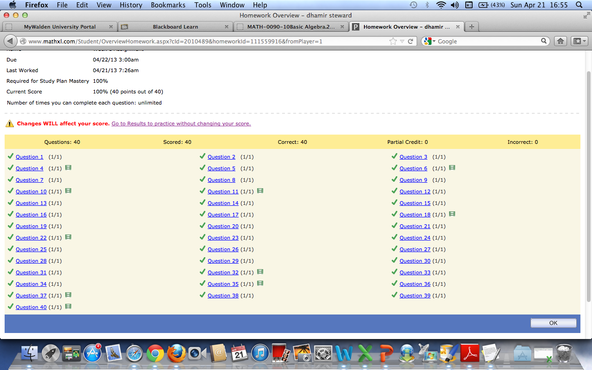Click the note icon beside Question 4
This screenshot has width=592, height=370.
(x=68, y=168)
